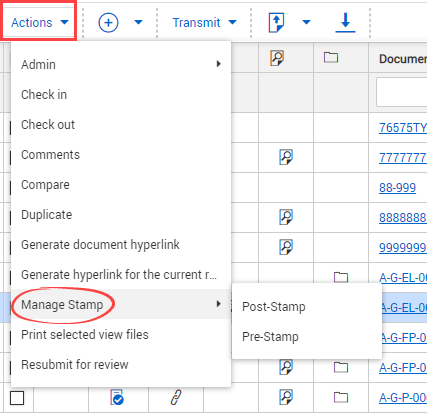This screenshot has width=427, height=413.
Task: Open document link 76575TY
Action: (x=403, y=128)
